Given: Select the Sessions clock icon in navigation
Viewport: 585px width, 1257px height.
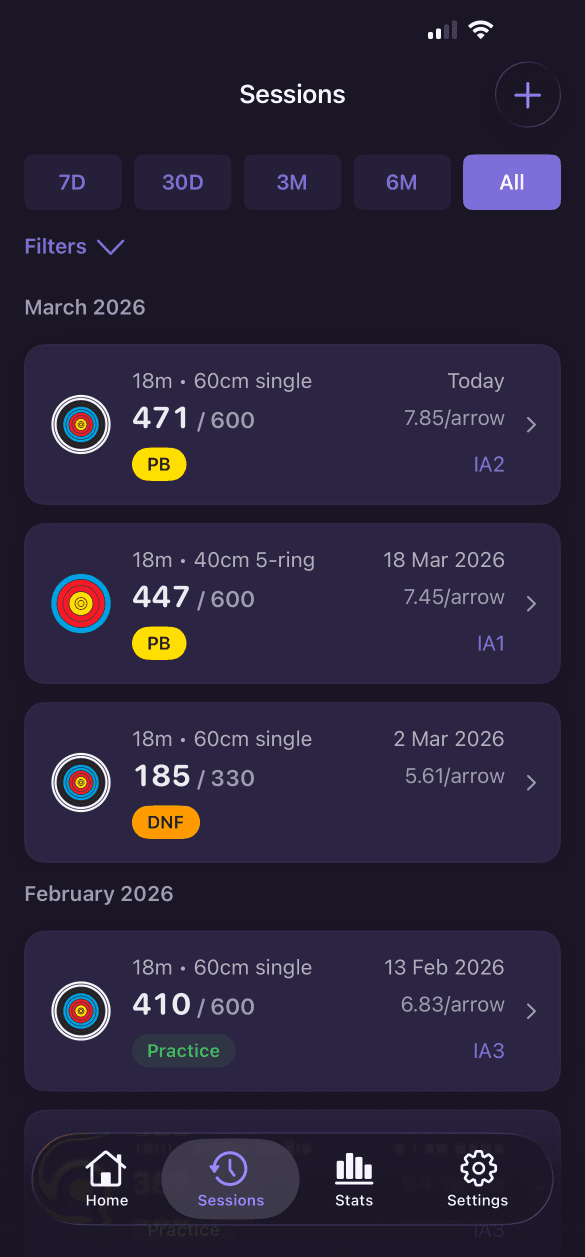Looking at the screenshot, I should coord(229,1168).
